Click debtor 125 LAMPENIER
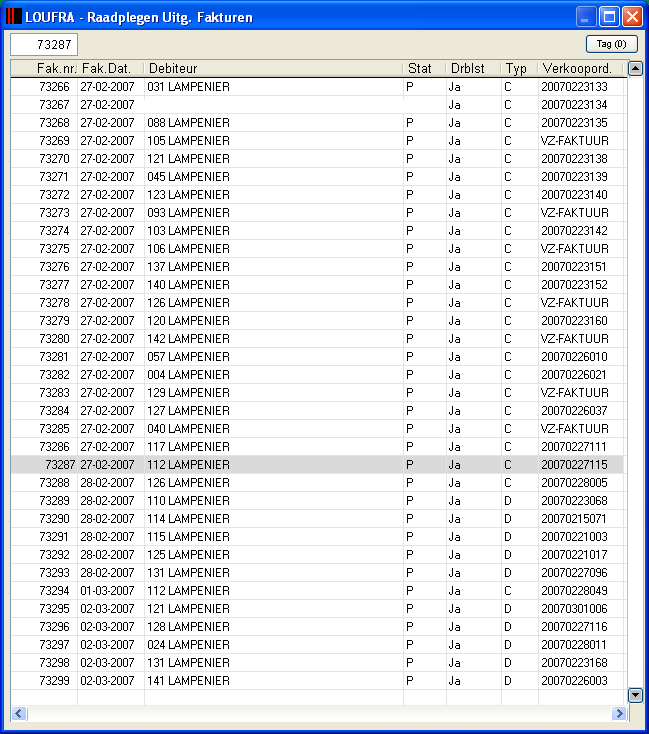The image size is (649, 734). pos(188,555)
